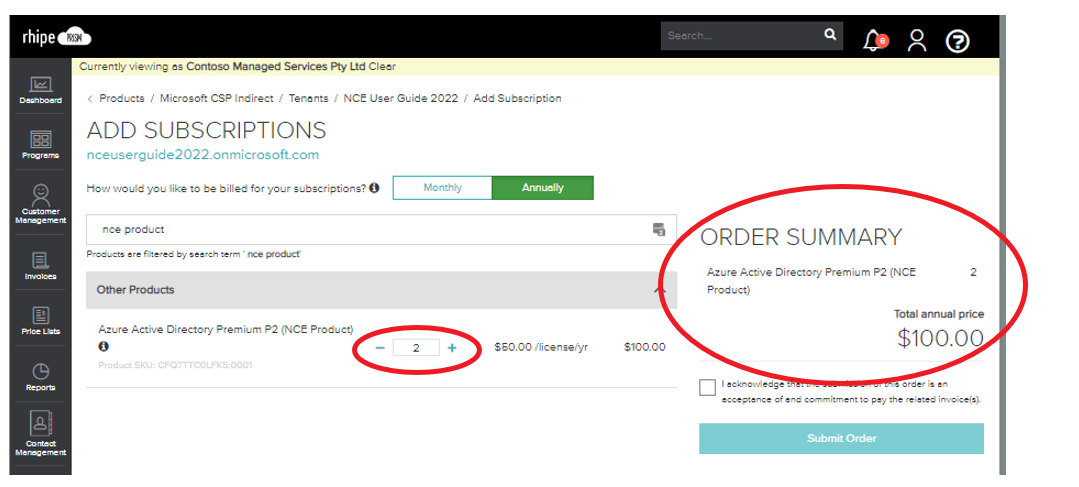Check the order acknowledgement checkbox
This screenshot has width=1079, height=487.
point(708,388)
